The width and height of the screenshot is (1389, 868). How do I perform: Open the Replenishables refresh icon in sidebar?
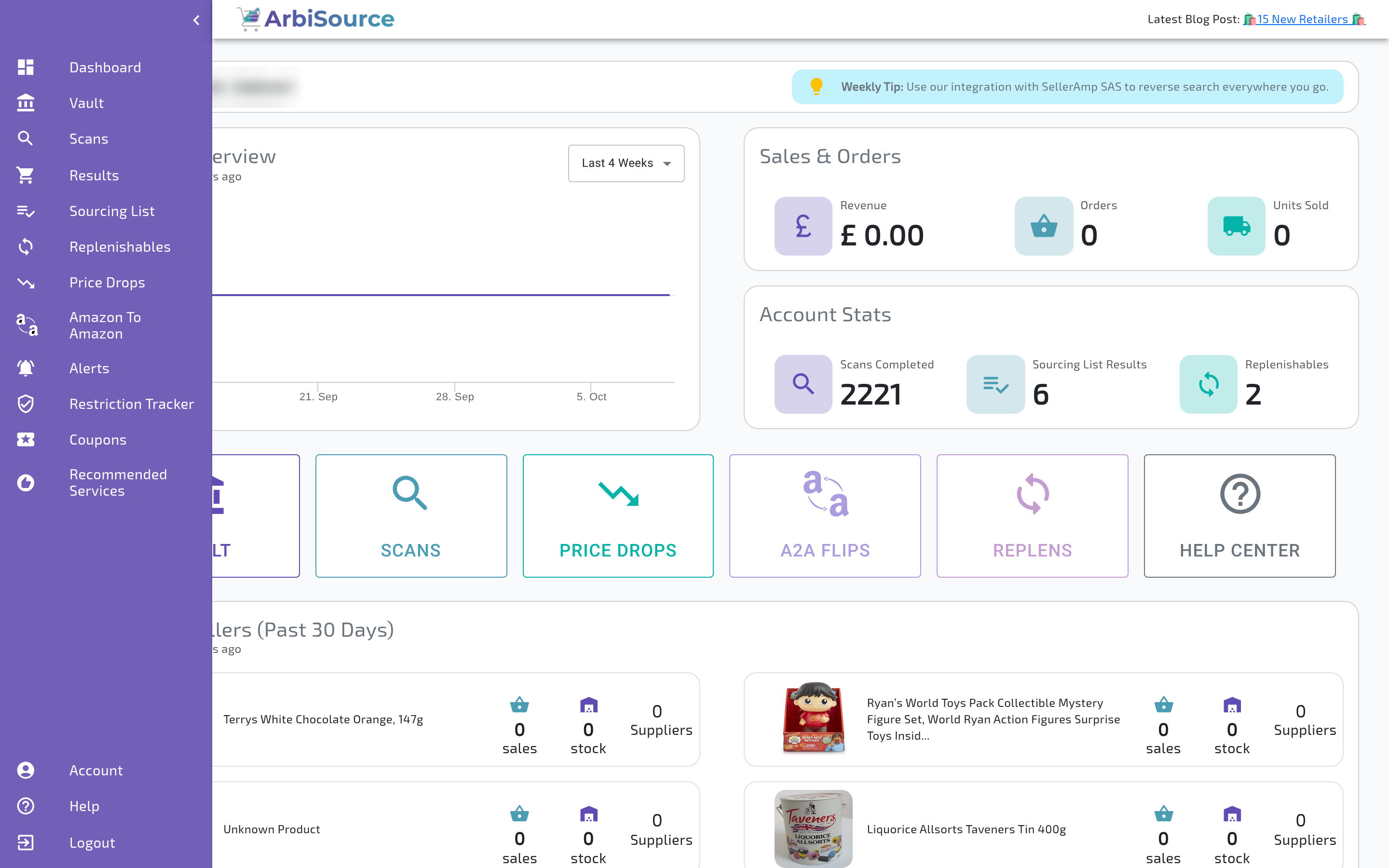pos(25,247)
